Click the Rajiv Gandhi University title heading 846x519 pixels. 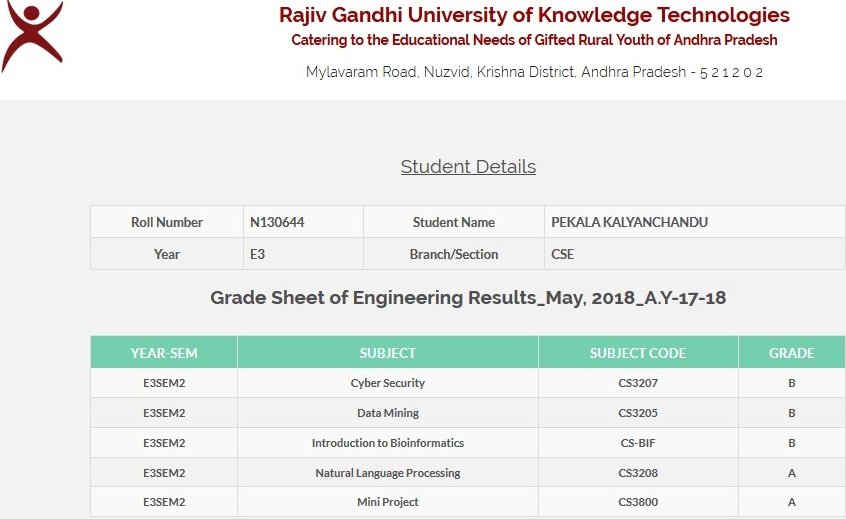coord(534,15)
